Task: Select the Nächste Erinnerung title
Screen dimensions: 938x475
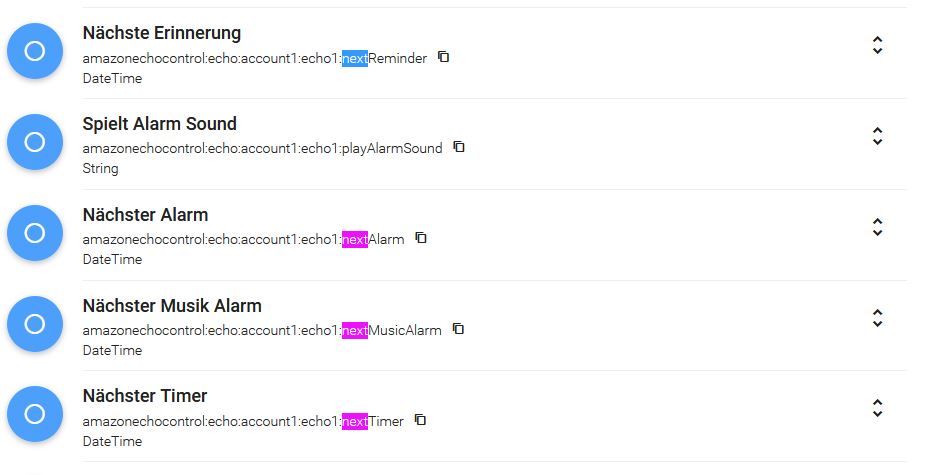Action: pyautogui.click(x=162, y=33)
